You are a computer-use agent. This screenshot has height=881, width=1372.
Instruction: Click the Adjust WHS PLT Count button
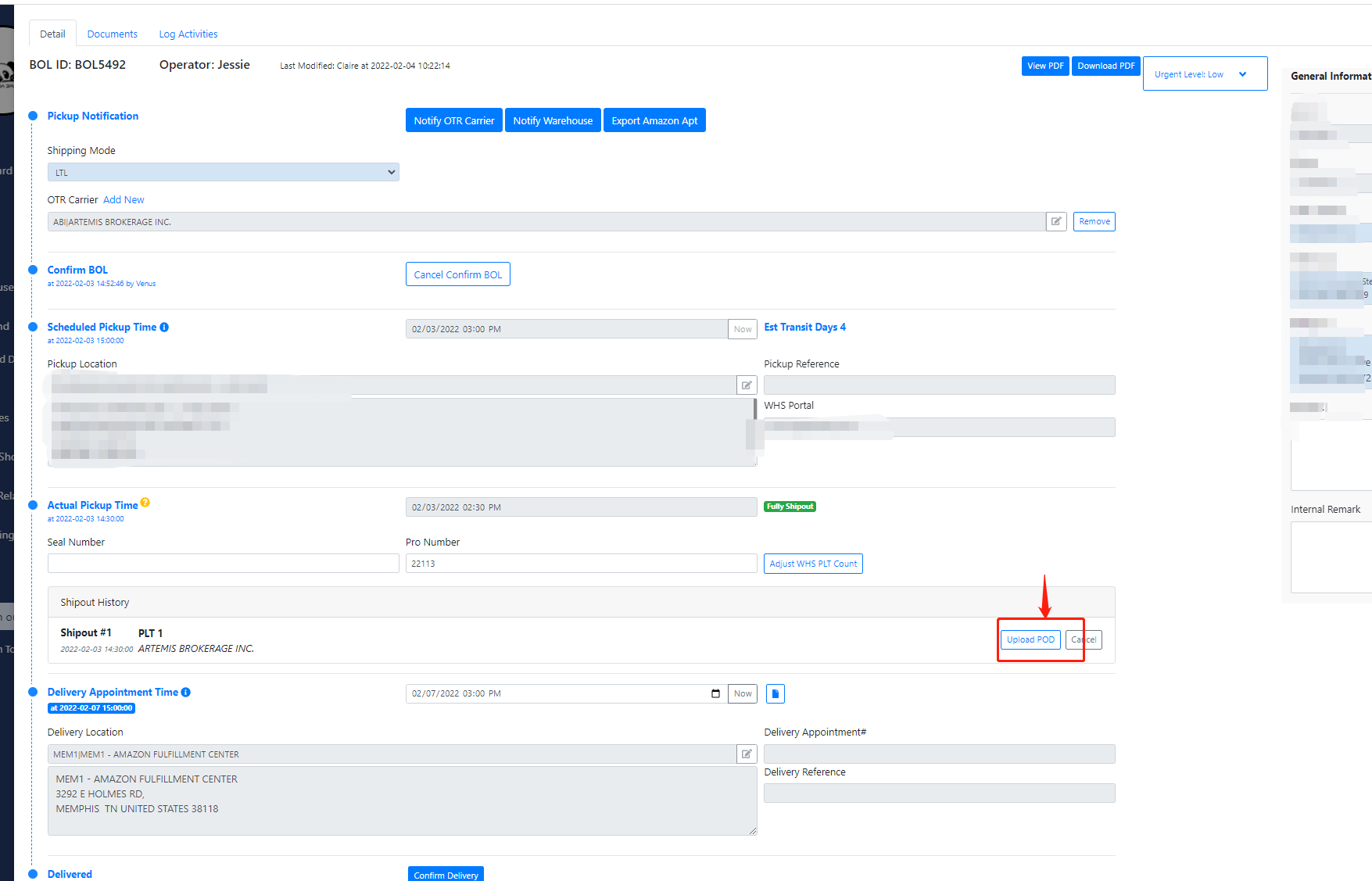tap(812, 564)
